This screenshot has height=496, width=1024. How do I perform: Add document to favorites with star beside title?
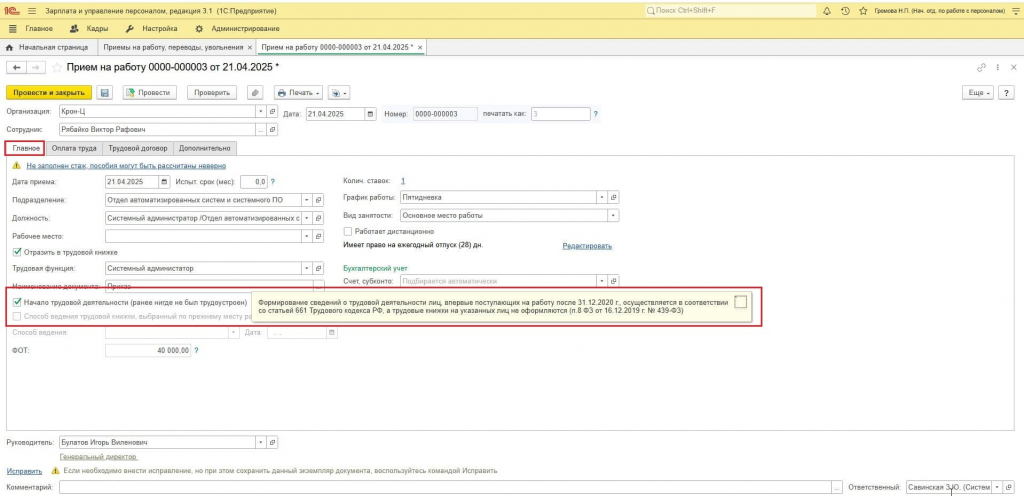(57, 67)
